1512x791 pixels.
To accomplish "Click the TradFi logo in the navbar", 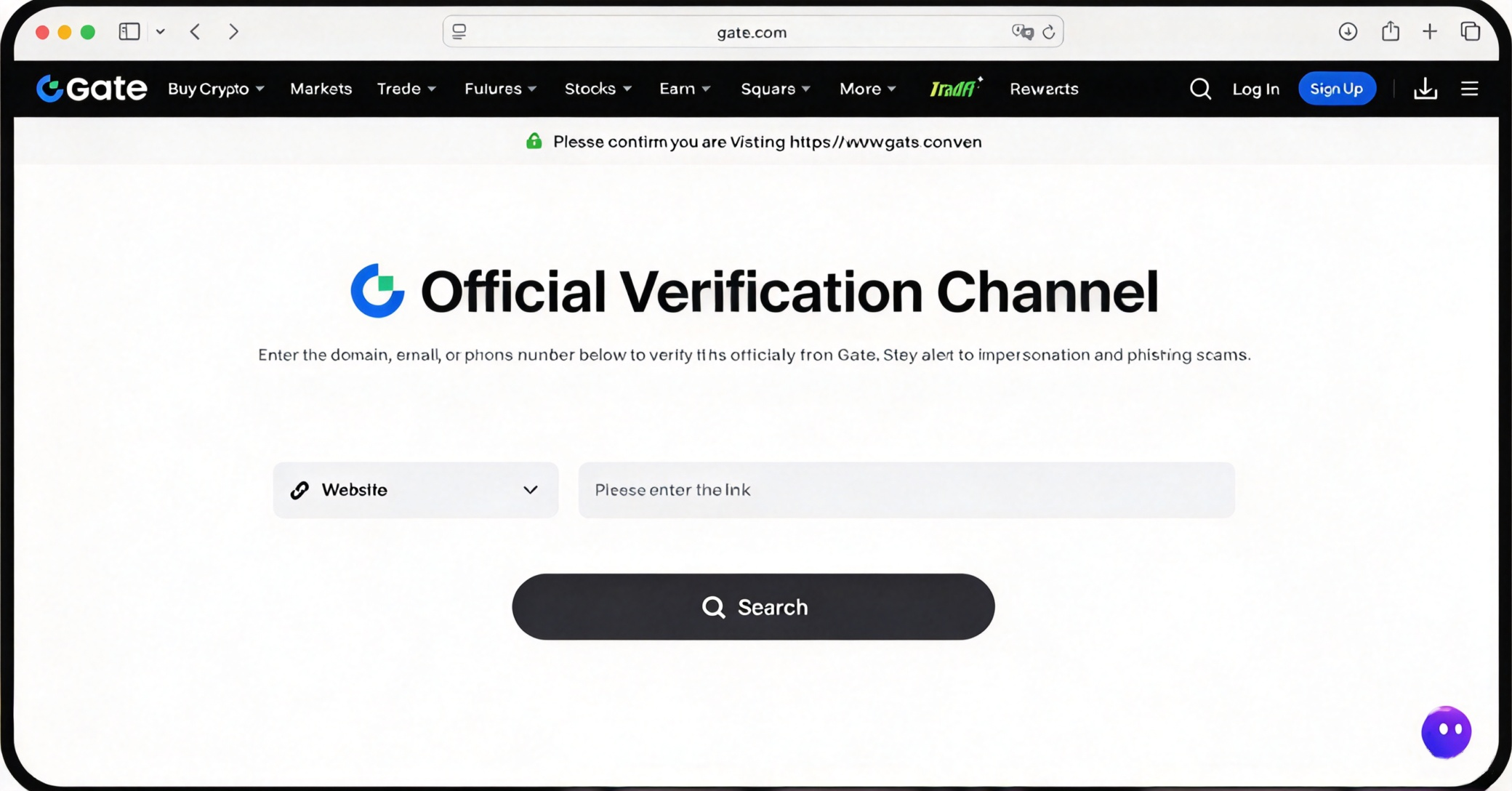I will point(955,88).
